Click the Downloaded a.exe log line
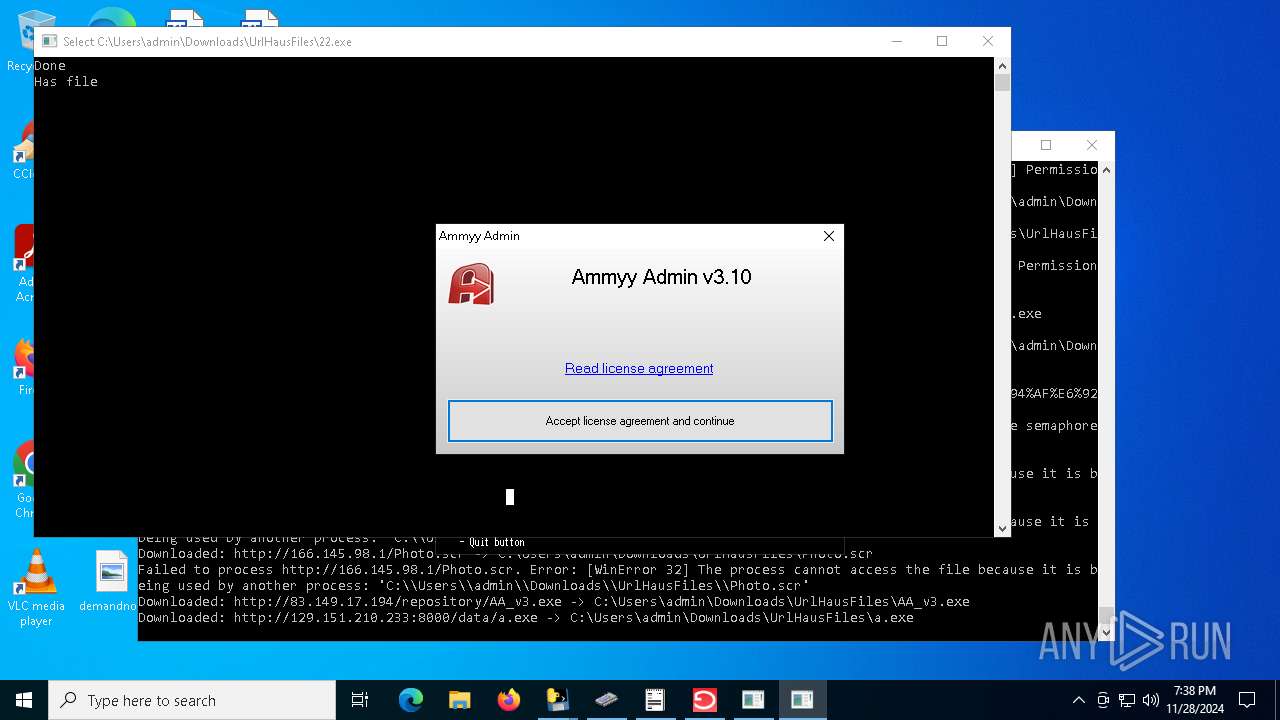The image size is (1280, 720). [x=526, y=618]
